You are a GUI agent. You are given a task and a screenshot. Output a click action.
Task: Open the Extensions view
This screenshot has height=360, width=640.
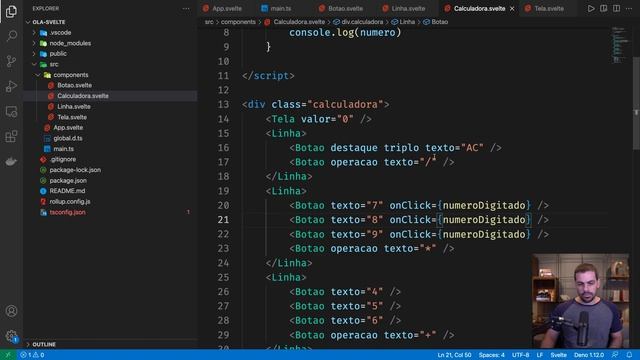pos(11,136)
